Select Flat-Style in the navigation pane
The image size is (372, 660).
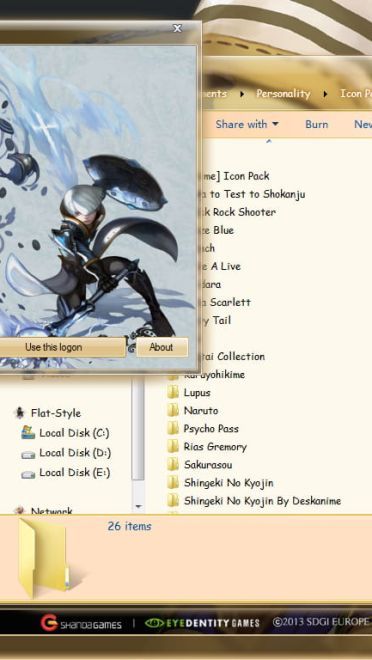click(x=56, y=413)
